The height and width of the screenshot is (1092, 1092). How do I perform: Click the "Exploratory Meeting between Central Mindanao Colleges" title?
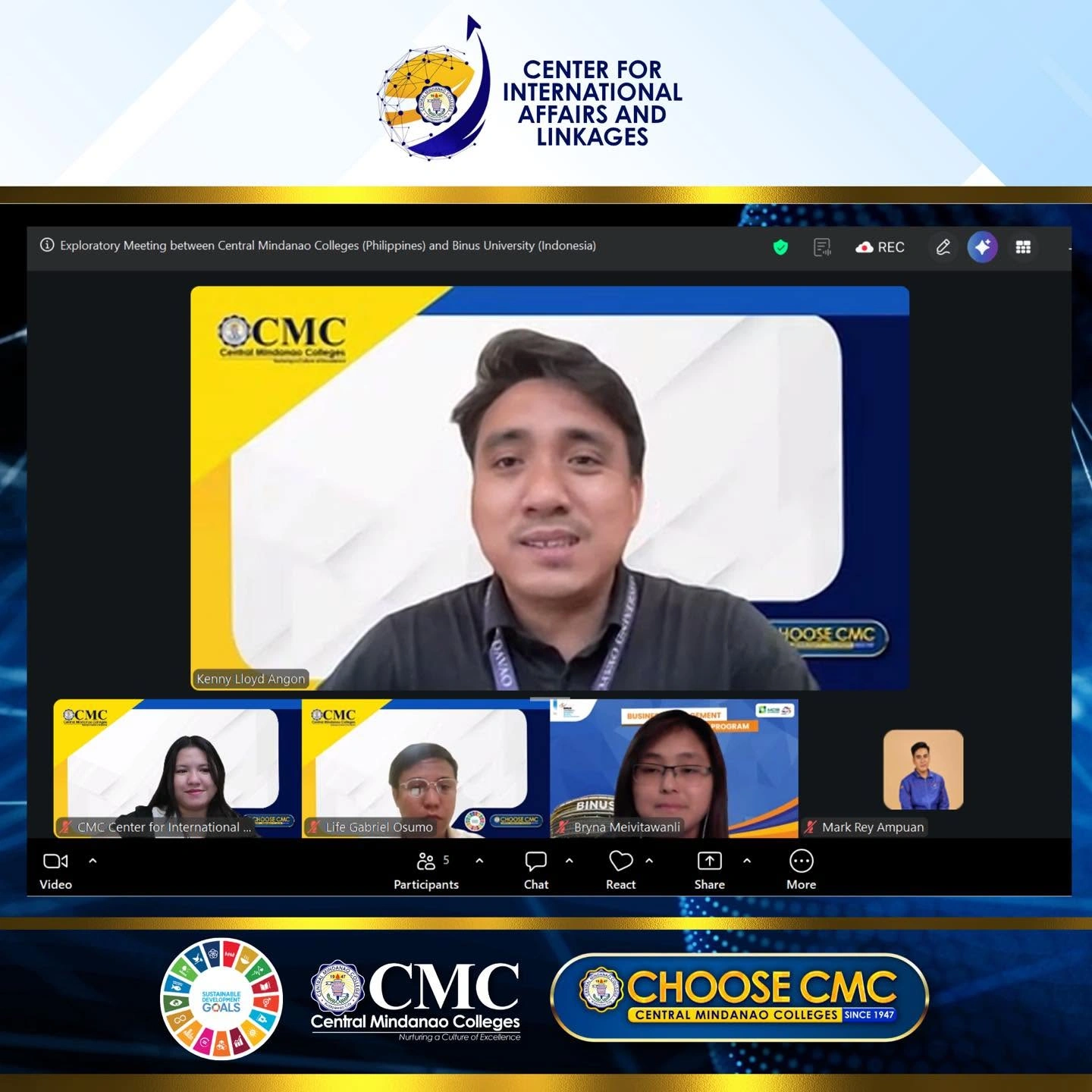[328, 246]
